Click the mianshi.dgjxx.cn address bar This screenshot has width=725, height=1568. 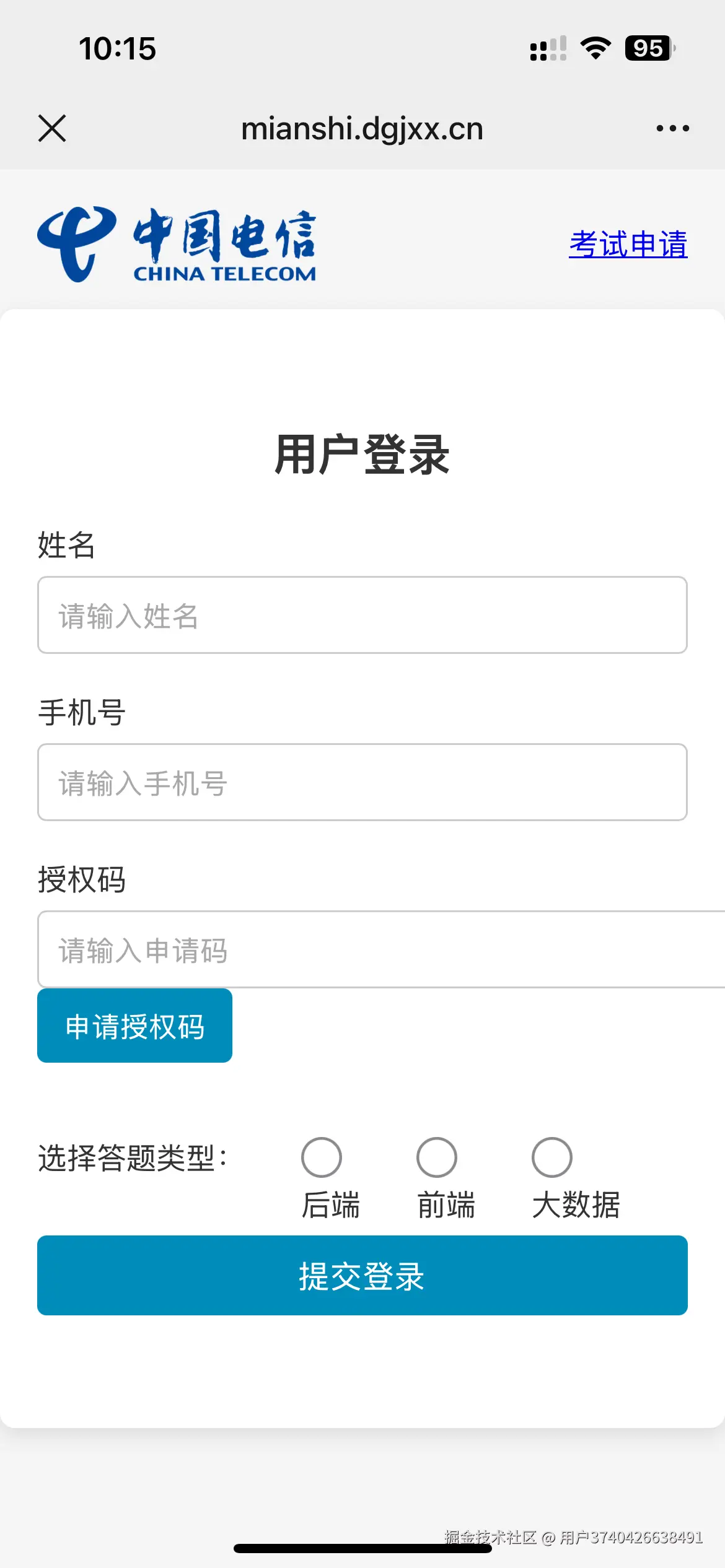tap(362, 128)
